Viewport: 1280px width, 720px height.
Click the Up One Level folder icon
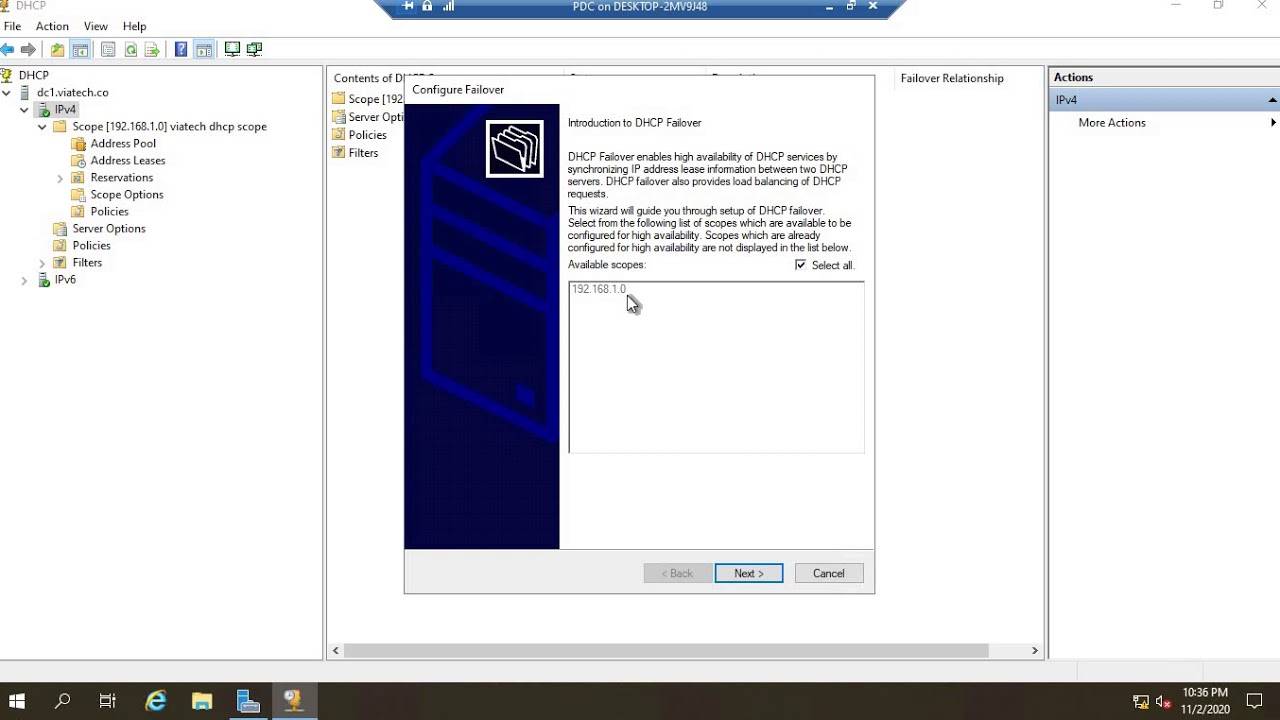58,49
